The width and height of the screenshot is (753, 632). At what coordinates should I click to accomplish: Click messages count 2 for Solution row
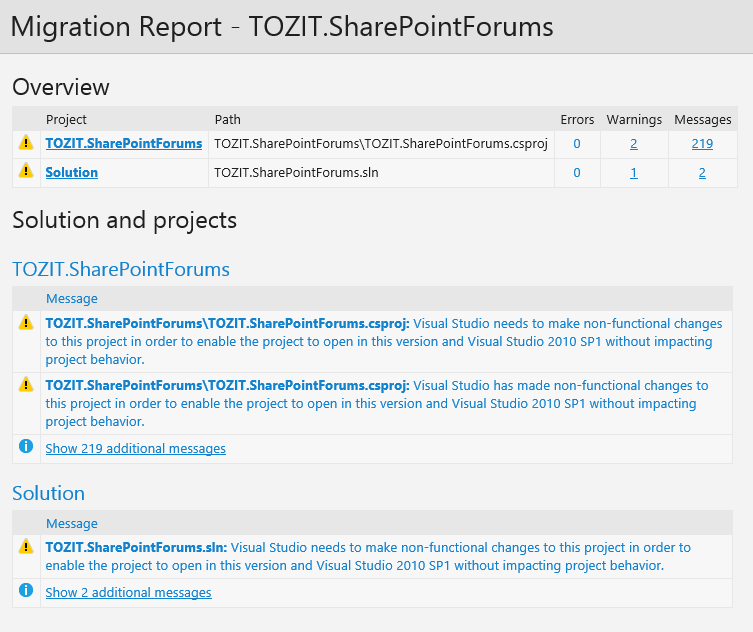(x=702, y=172)
